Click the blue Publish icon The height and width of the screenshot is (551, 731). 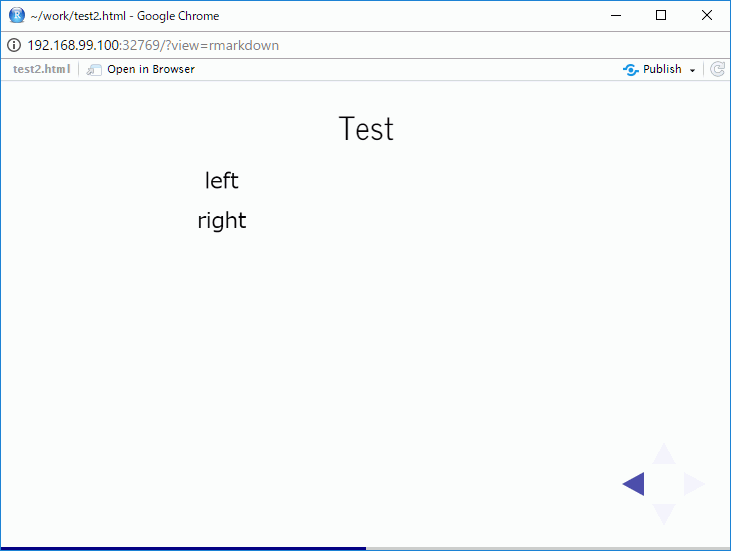pyautogui.click(x=630, y=69)
